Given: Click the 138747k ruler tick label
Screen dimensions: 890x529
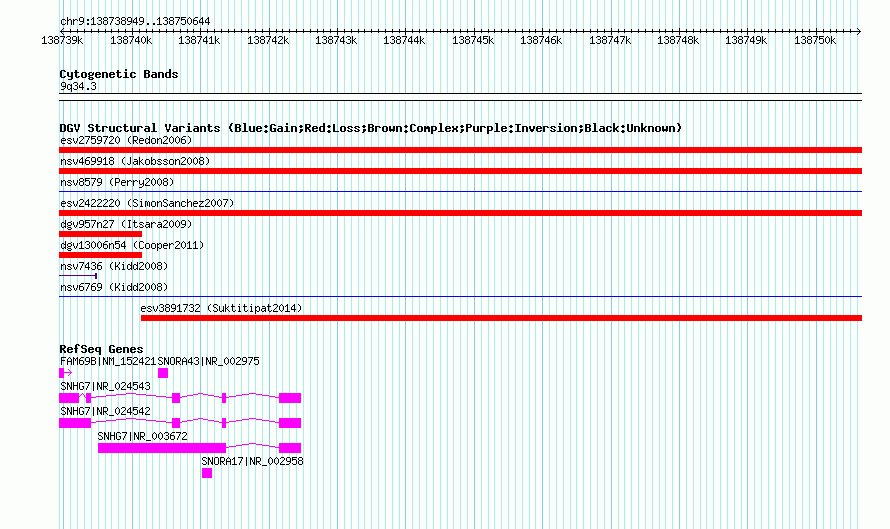Looking at the screenshot, I should point(610,40).
